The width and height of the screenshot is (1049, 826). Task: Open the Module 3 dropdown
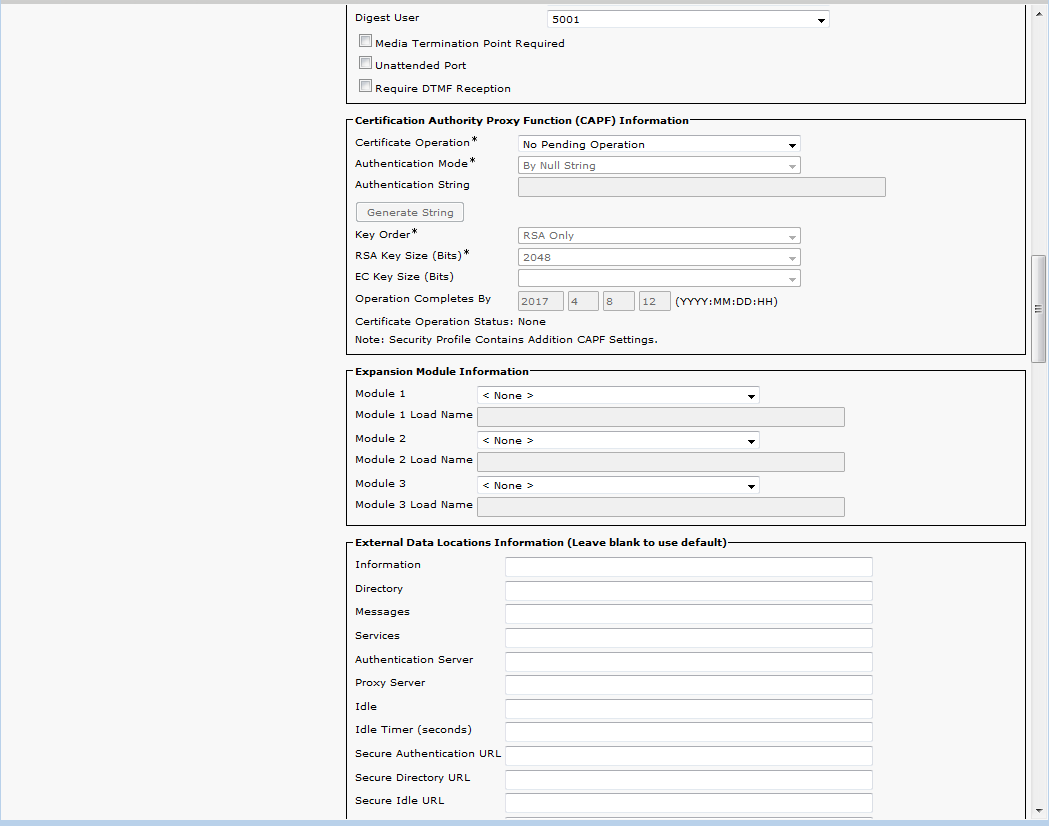coord(618,485)
